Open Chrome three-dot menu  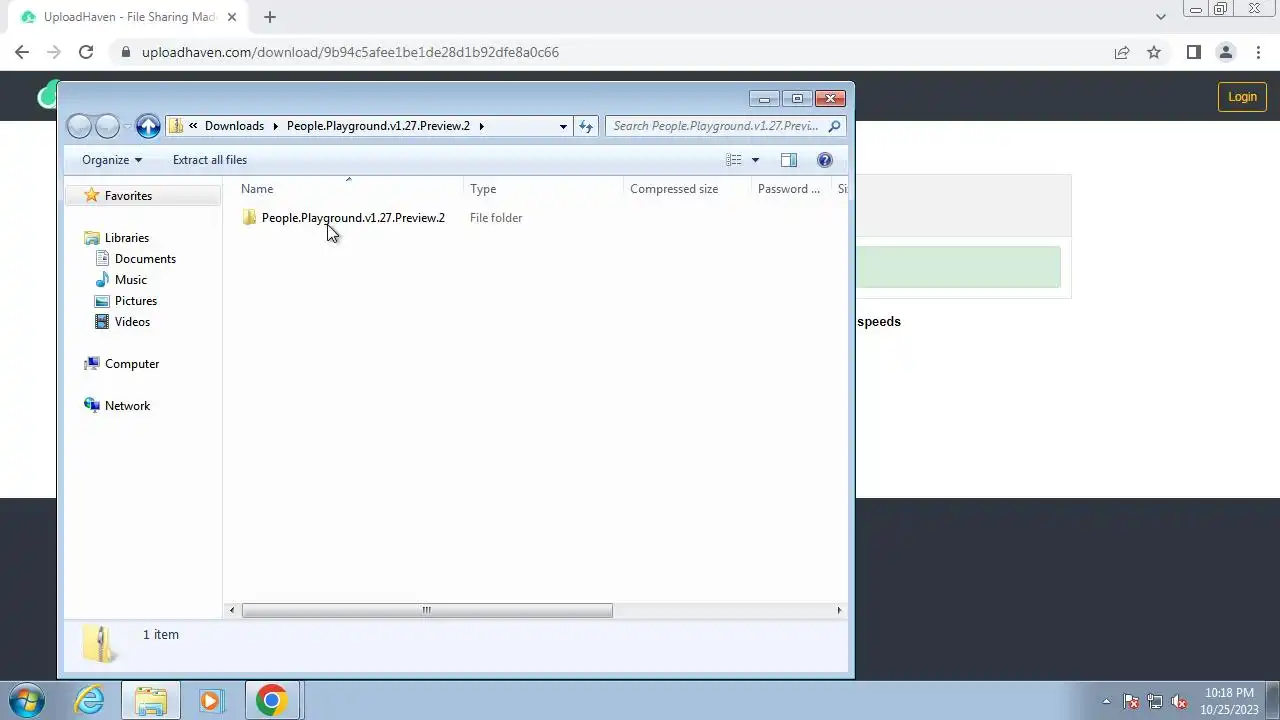click(x=1258, y=52)
